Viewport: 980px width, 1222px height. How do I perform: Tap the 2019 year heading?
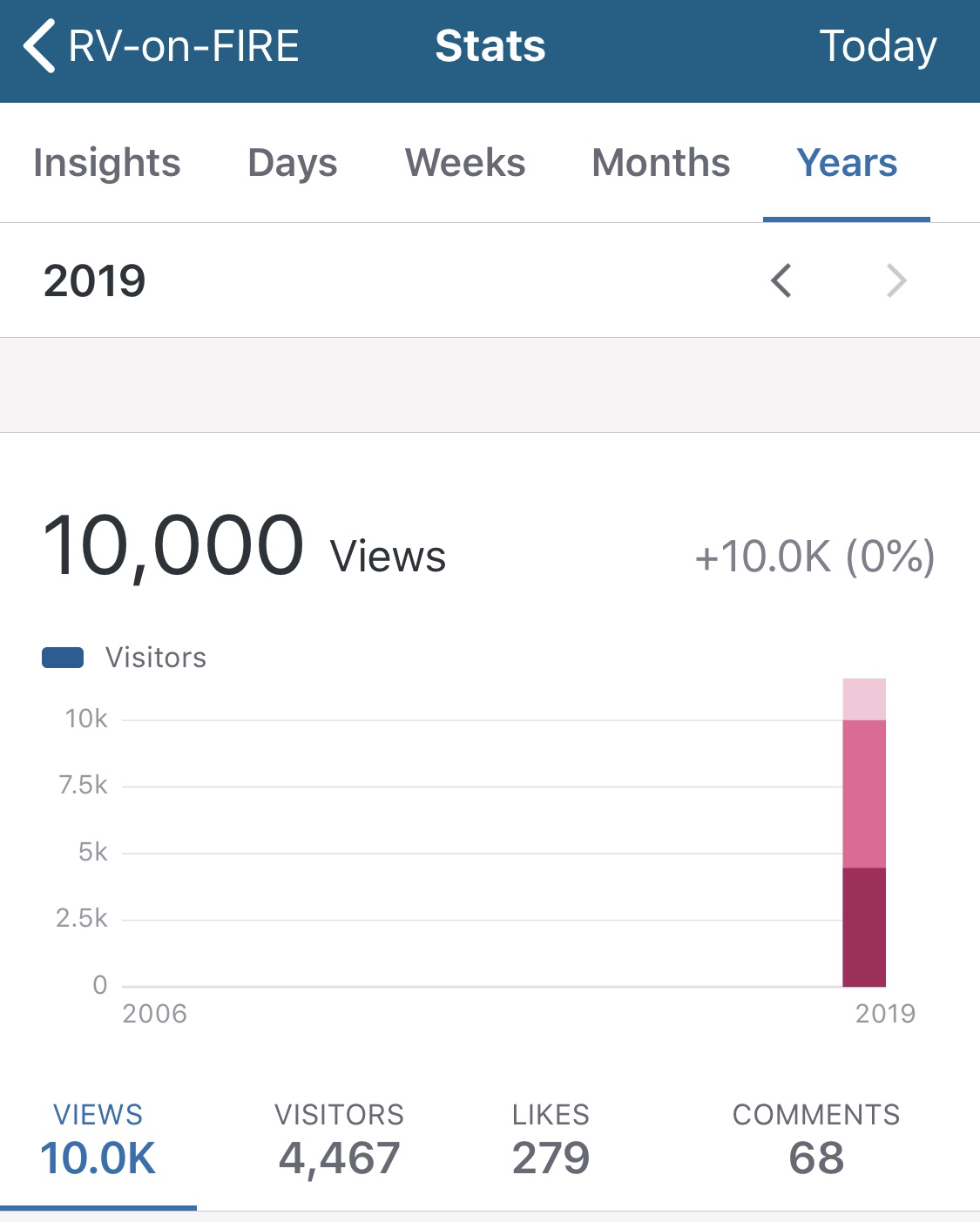click(x=95, y=280)
